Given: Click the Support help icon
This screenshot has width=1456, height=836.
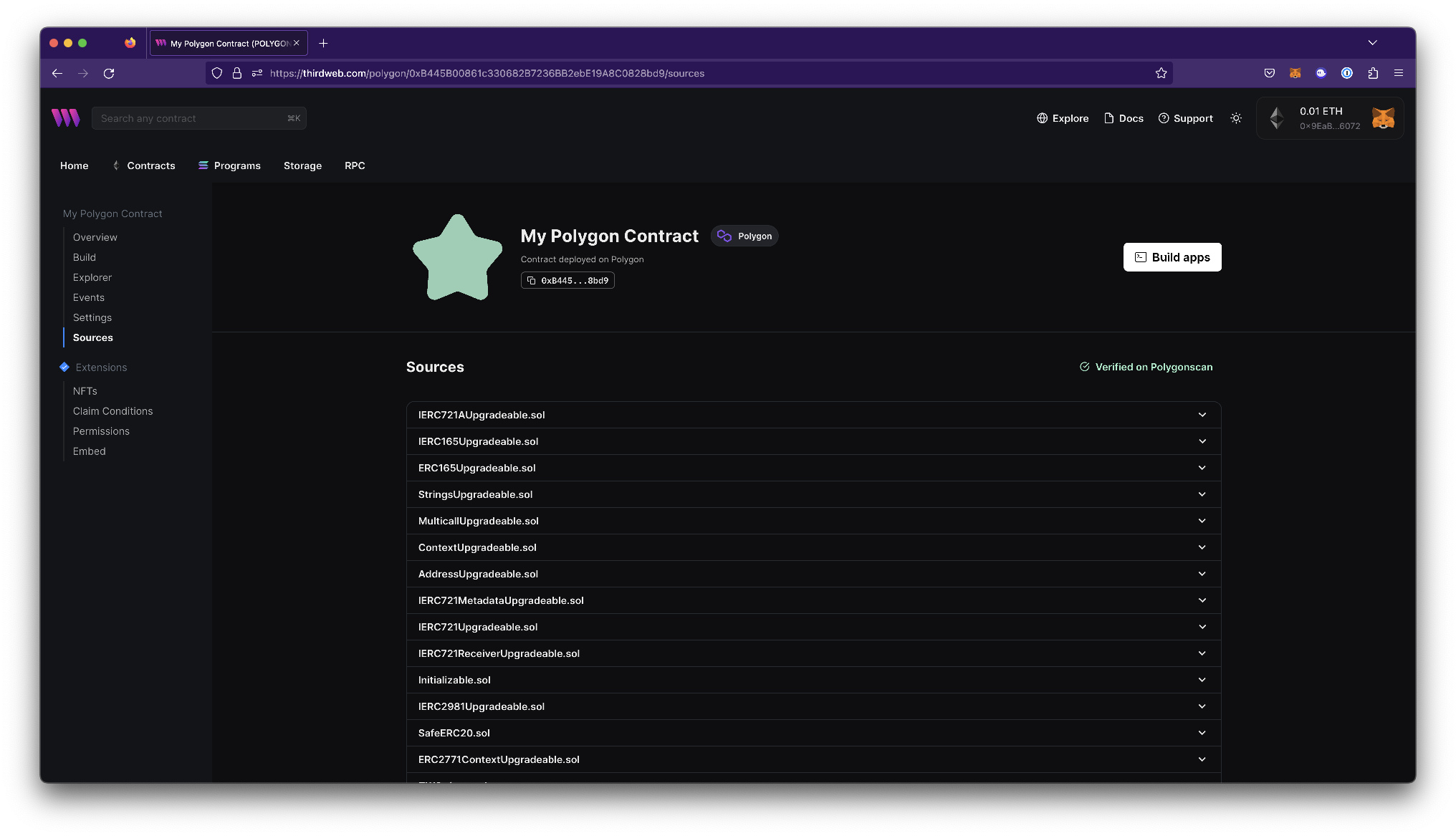Looking at the screenshot, I should point(1164,117).
